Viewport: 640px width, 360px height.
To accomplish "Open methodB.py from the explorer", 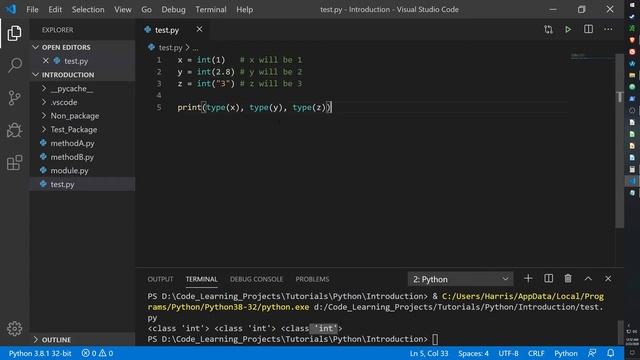I will click(82, 157).
